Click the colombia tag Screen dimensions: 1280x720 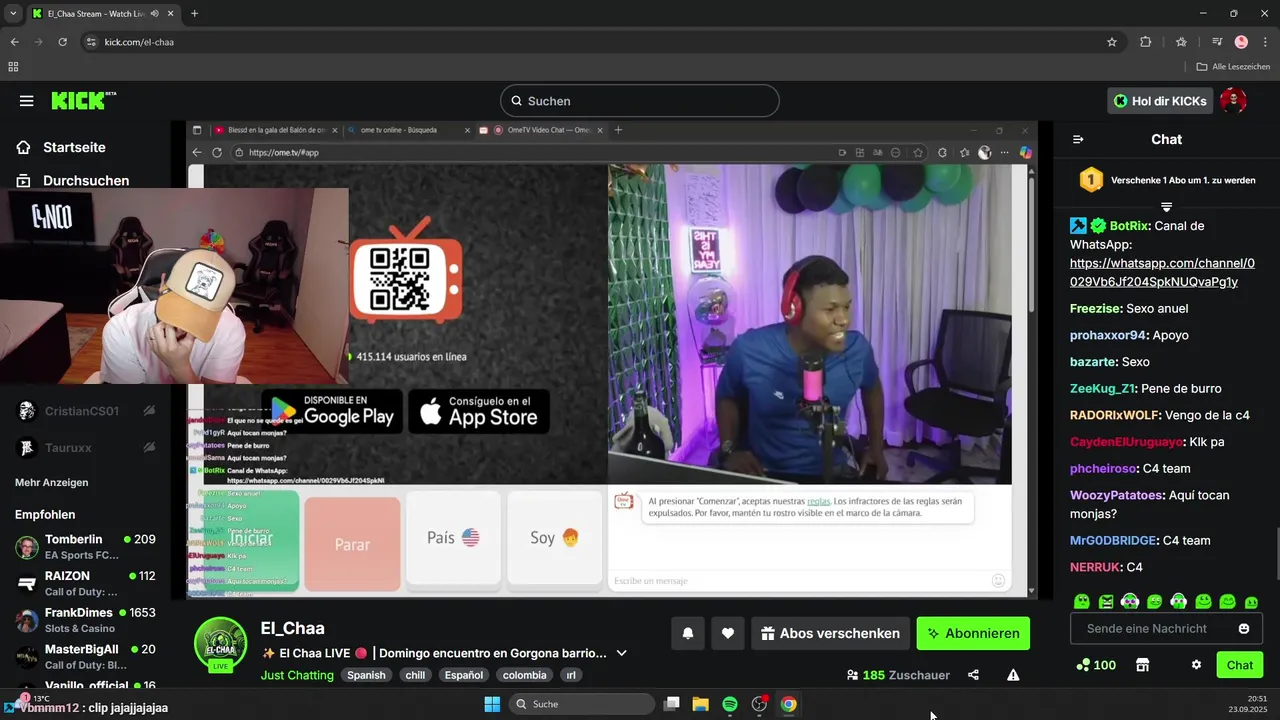pos(524,675)
